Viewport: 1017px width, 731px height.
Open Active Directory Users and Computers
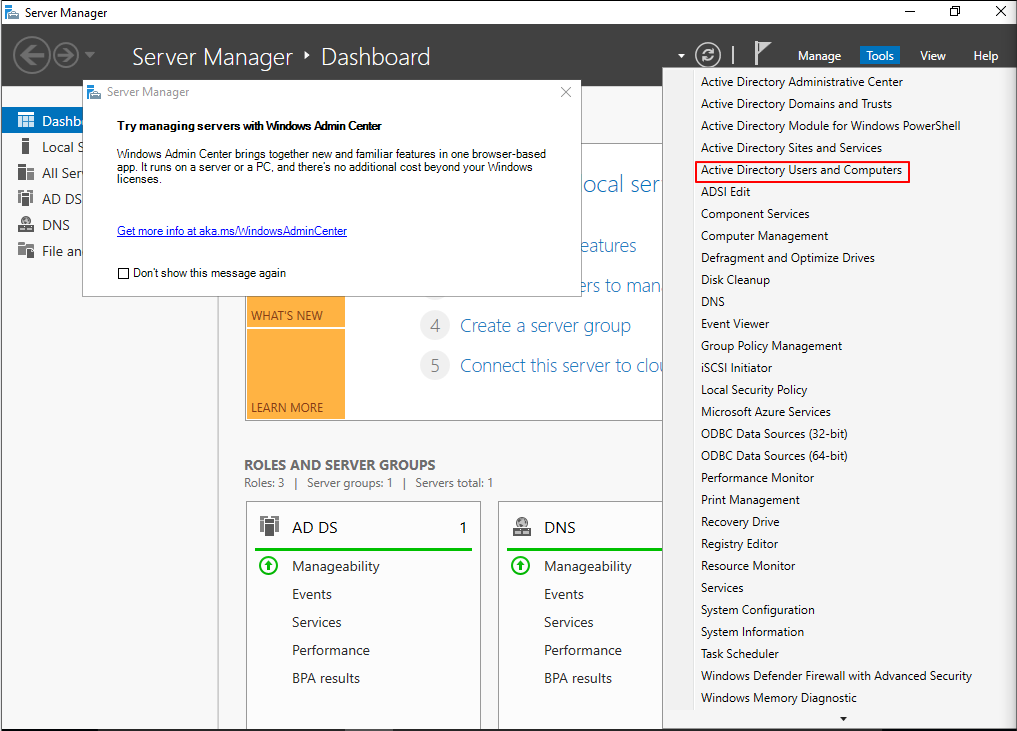pos(802,170)
